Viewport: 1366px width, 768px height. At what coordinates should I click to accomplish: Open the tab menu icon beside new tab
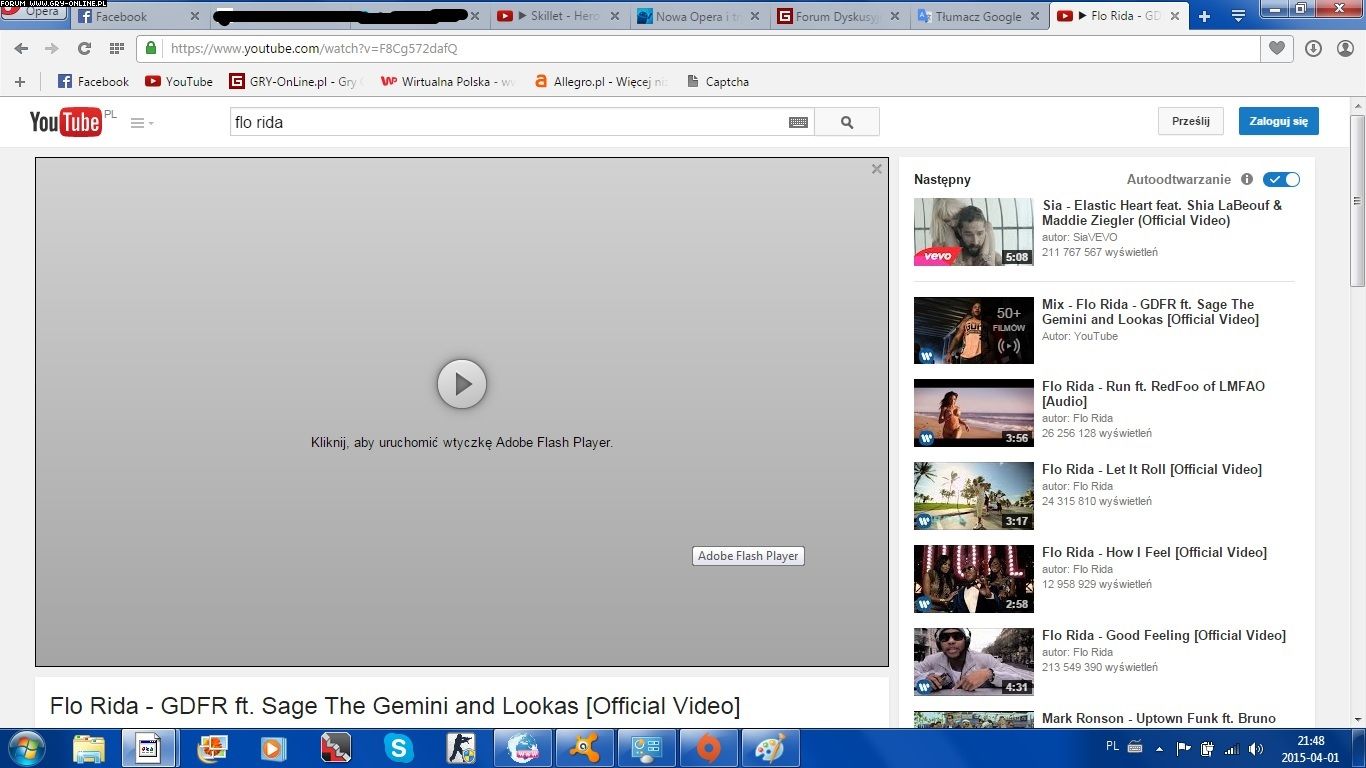tap(1238, 16)
